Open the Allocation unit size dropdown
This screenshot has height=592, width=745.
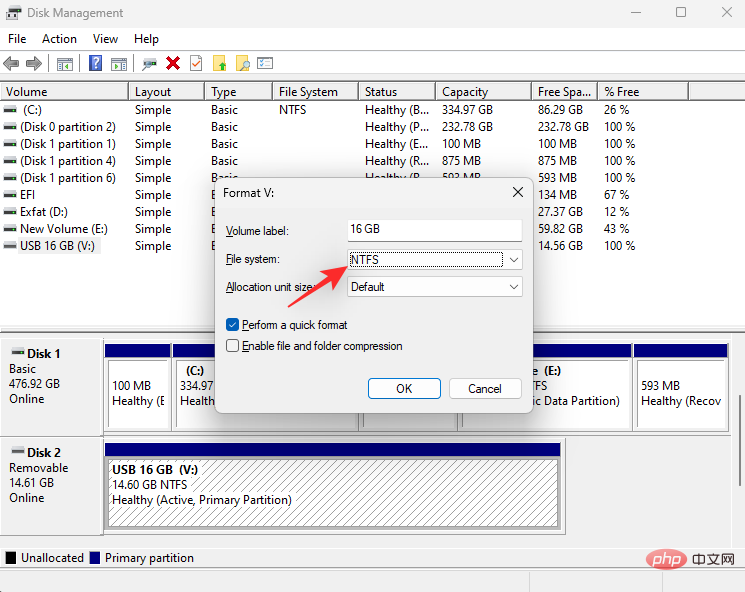pos(435,287)
